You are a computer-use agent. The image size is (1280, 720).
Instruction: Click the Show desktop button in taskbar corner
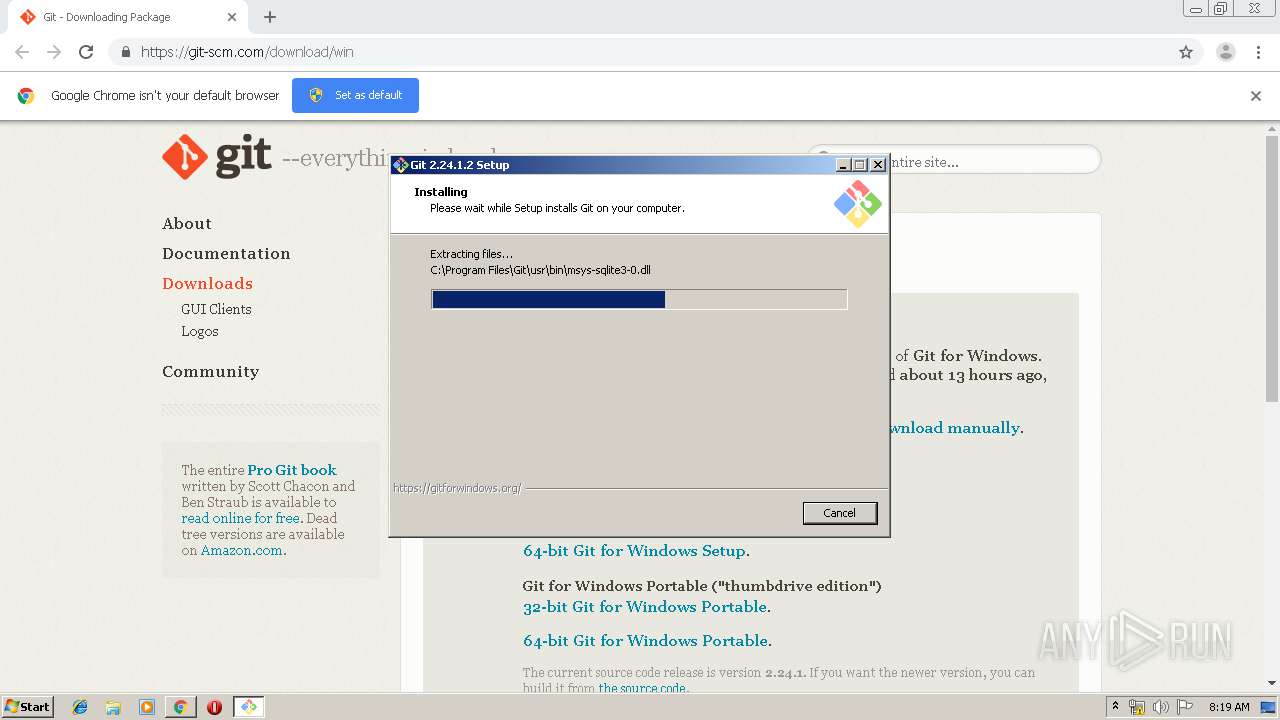click(1268, 707)
